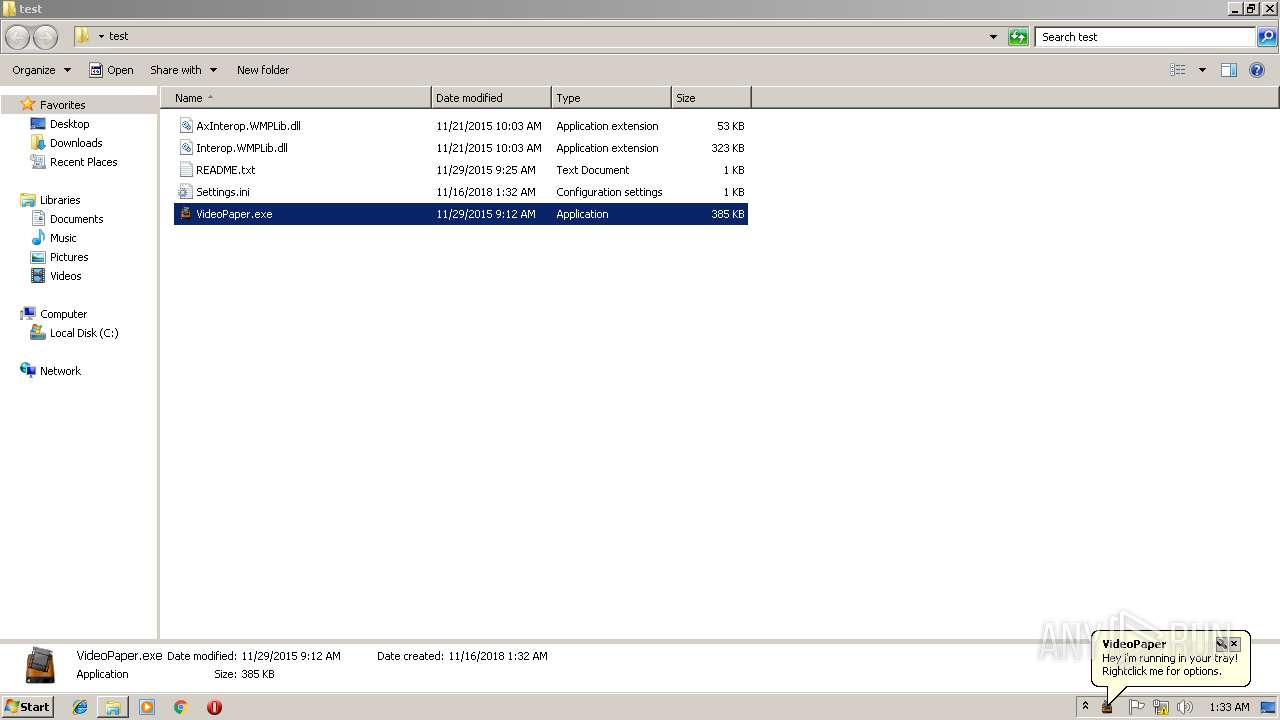Click the 385 KB size cell
Screen dimensions: 1280x720
(727, 214)
